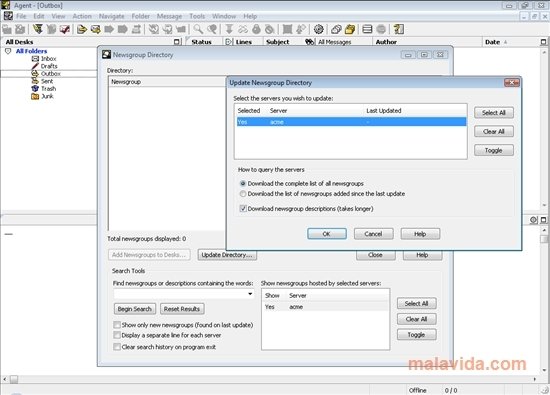This screenshot has width=550, height=395.
Task: Sort by the Subject column header
Action: (277, 42)
